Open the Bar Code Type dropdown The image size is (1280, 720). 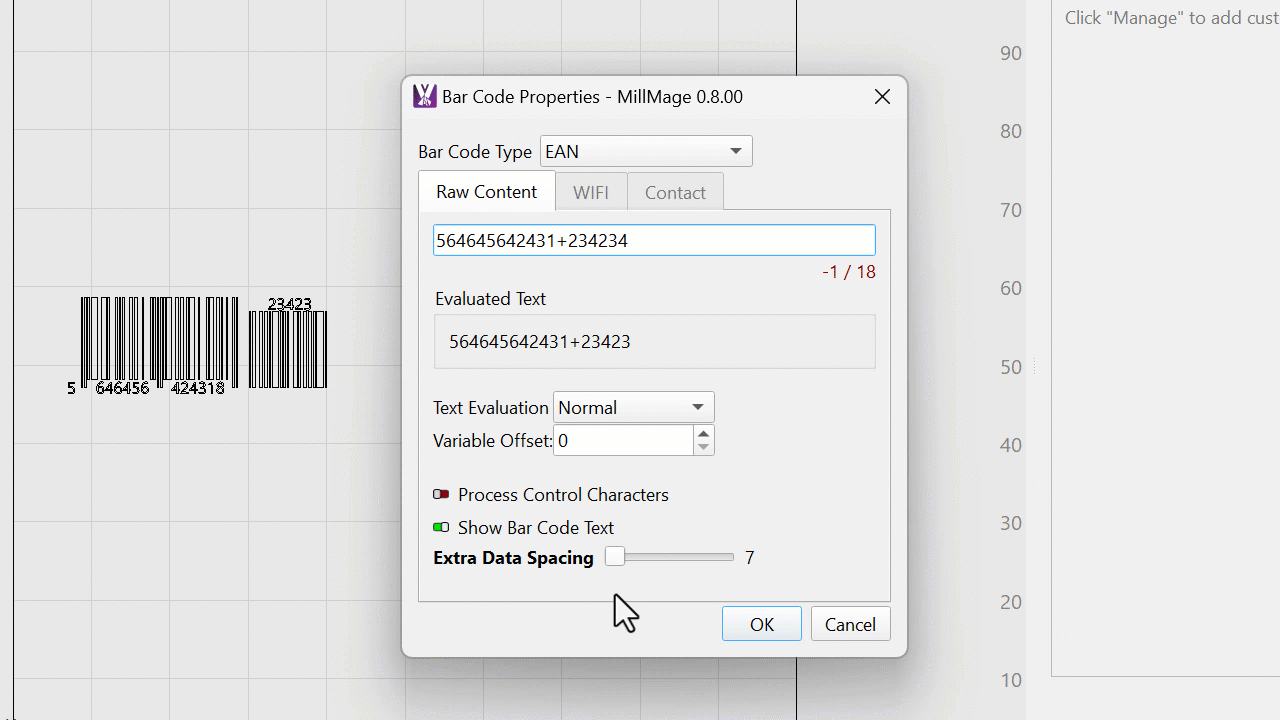coord(646,152)
